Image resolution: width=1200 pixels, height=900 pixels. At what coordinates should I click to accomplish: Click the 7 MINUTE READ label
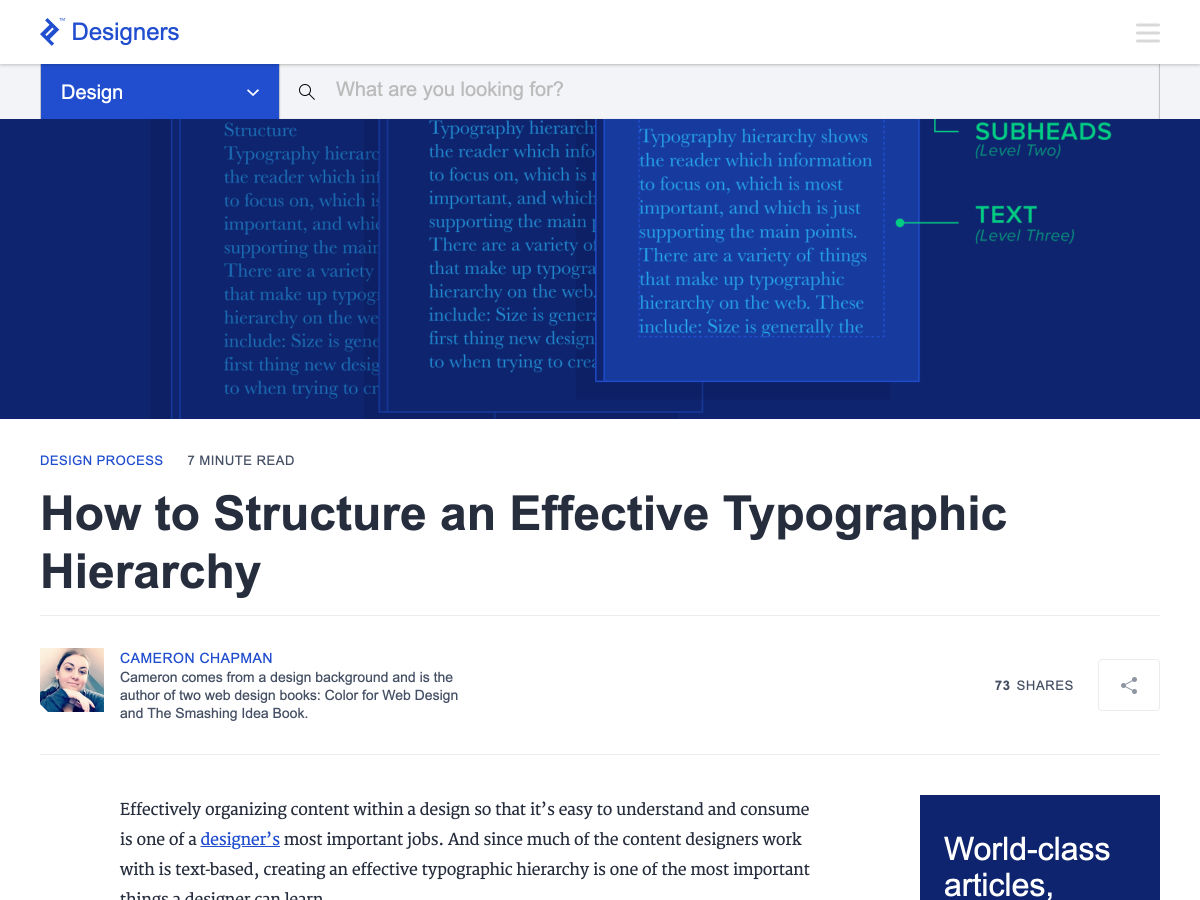(240, 461)
